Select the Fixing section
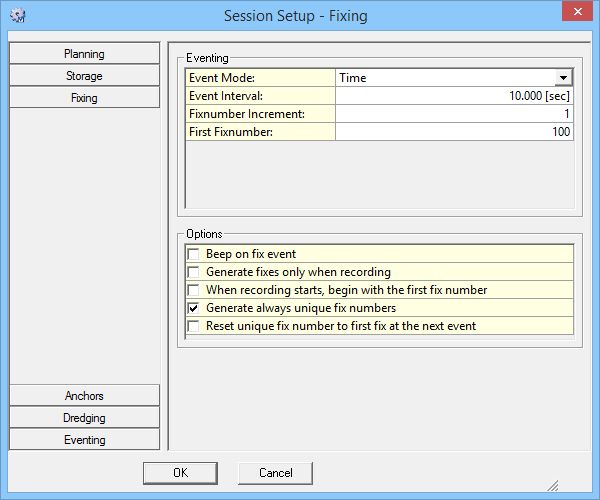This screenshot has width=600, height=500. tap(84, 98)
